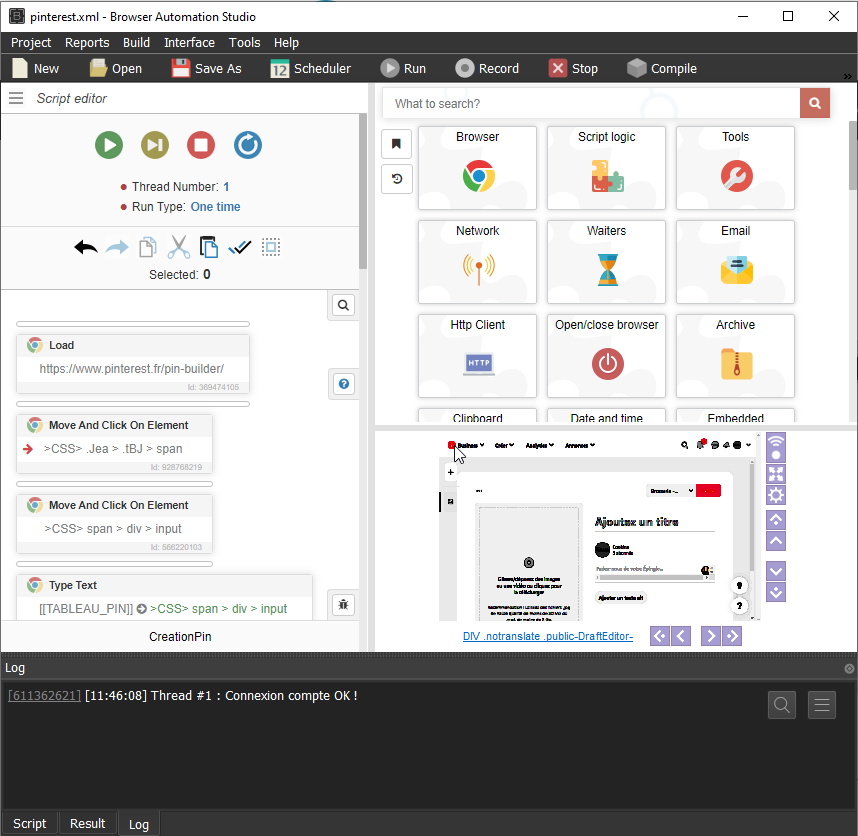Change Run Type One time
858x836 pixels.
point(215,207)
